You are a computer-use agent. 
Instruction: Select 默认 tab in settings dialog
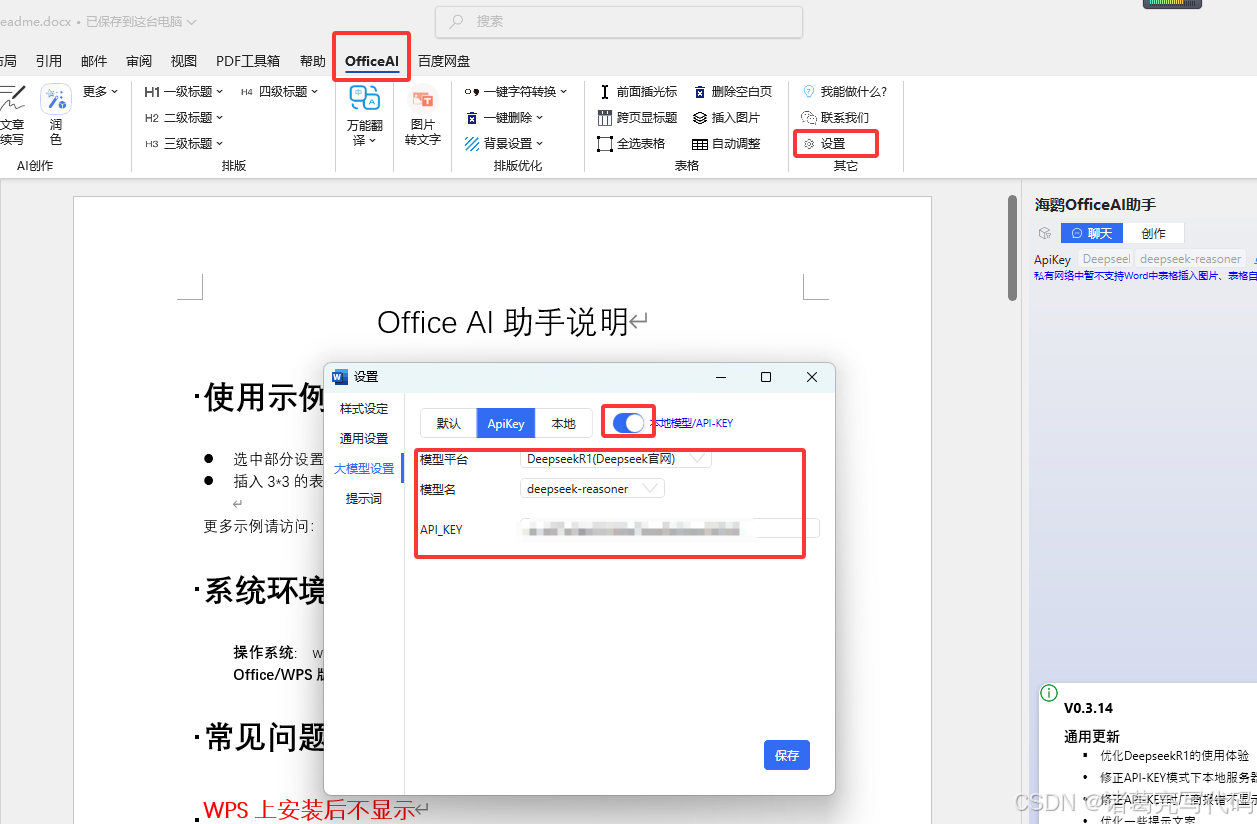click(448, 423)
